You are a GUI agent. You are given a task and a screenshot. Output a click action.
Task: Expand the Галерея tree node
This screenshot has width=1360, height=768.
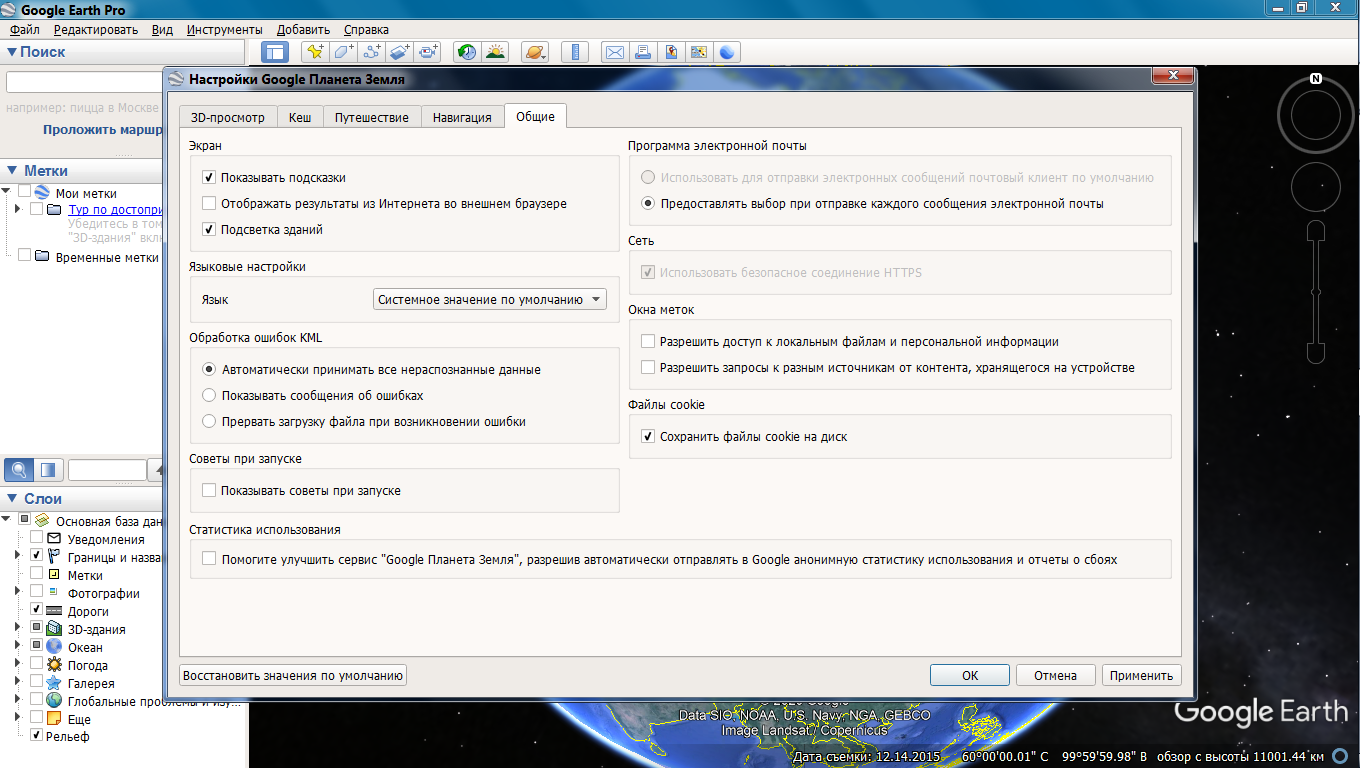17,681
